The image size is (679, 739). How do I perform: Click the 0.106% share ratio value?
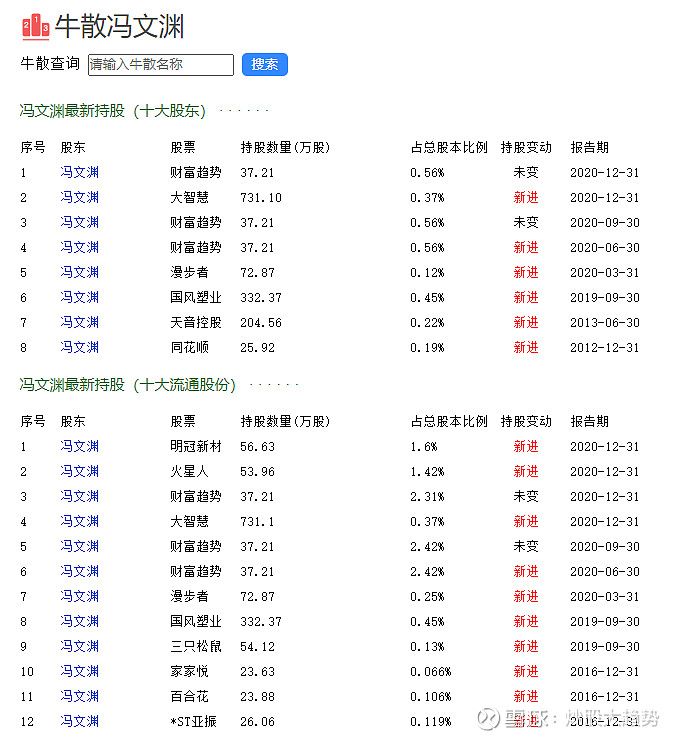pyautogui.click(x=431, y=697)
